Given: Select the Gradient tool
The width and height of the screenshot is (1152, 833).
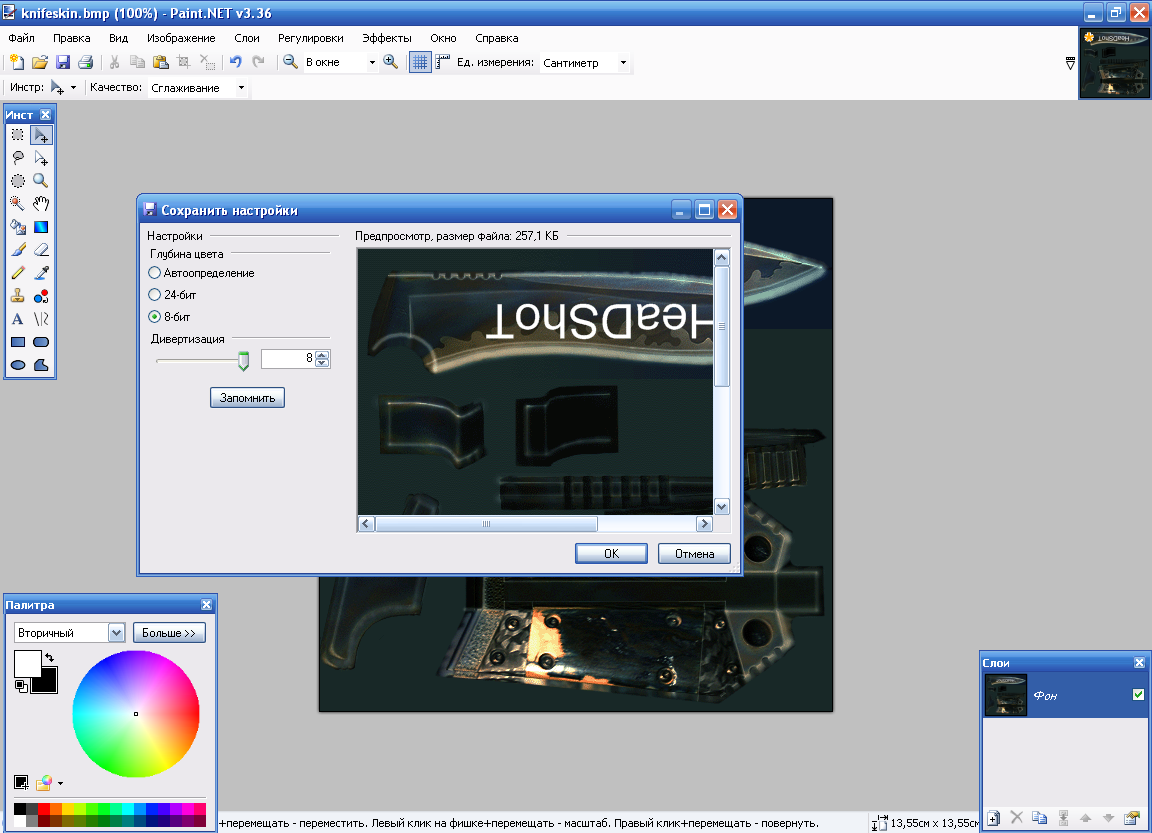Looking at the screenshot, I should click(41, 226).
